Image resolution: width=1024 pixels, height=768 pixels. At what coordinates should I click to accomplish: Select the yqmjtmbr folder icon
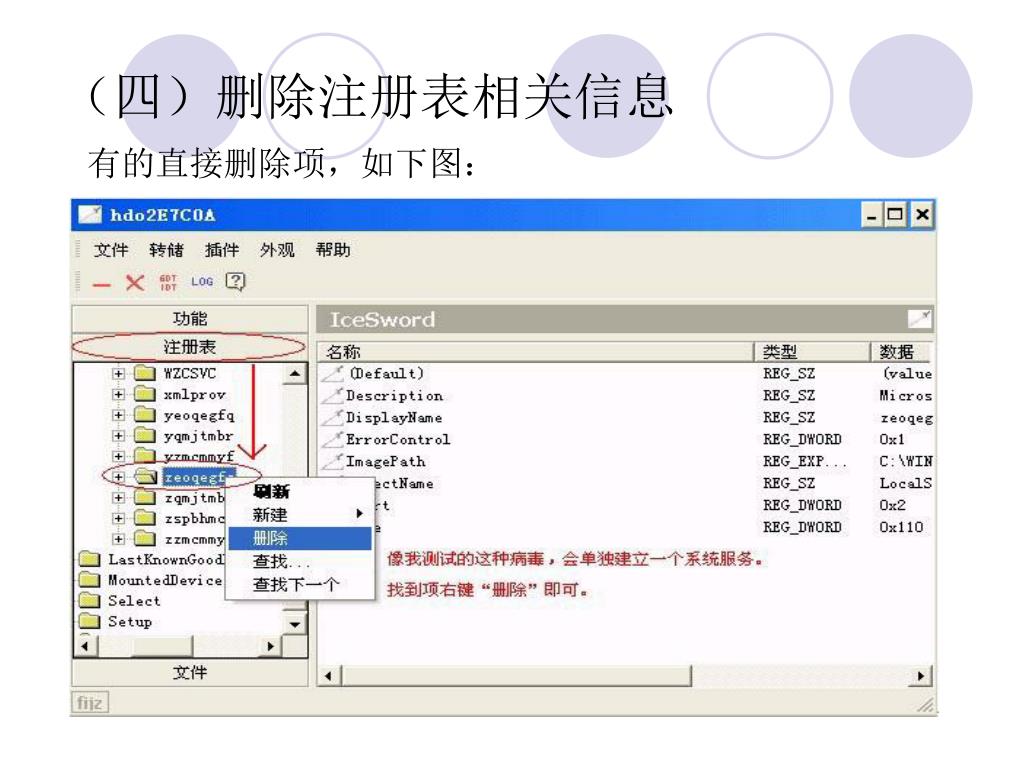pyautogui.click(x=144, y=436)
